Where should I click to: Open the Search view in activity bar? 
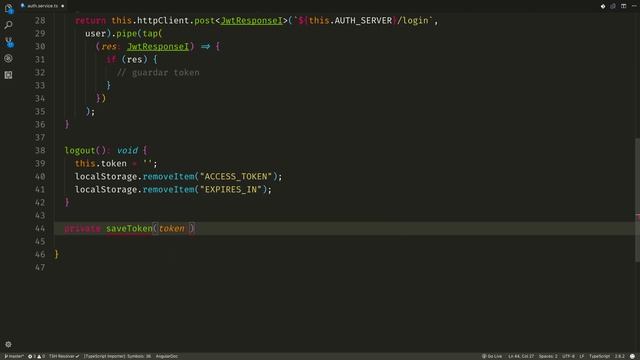click(x=8, y=25)
